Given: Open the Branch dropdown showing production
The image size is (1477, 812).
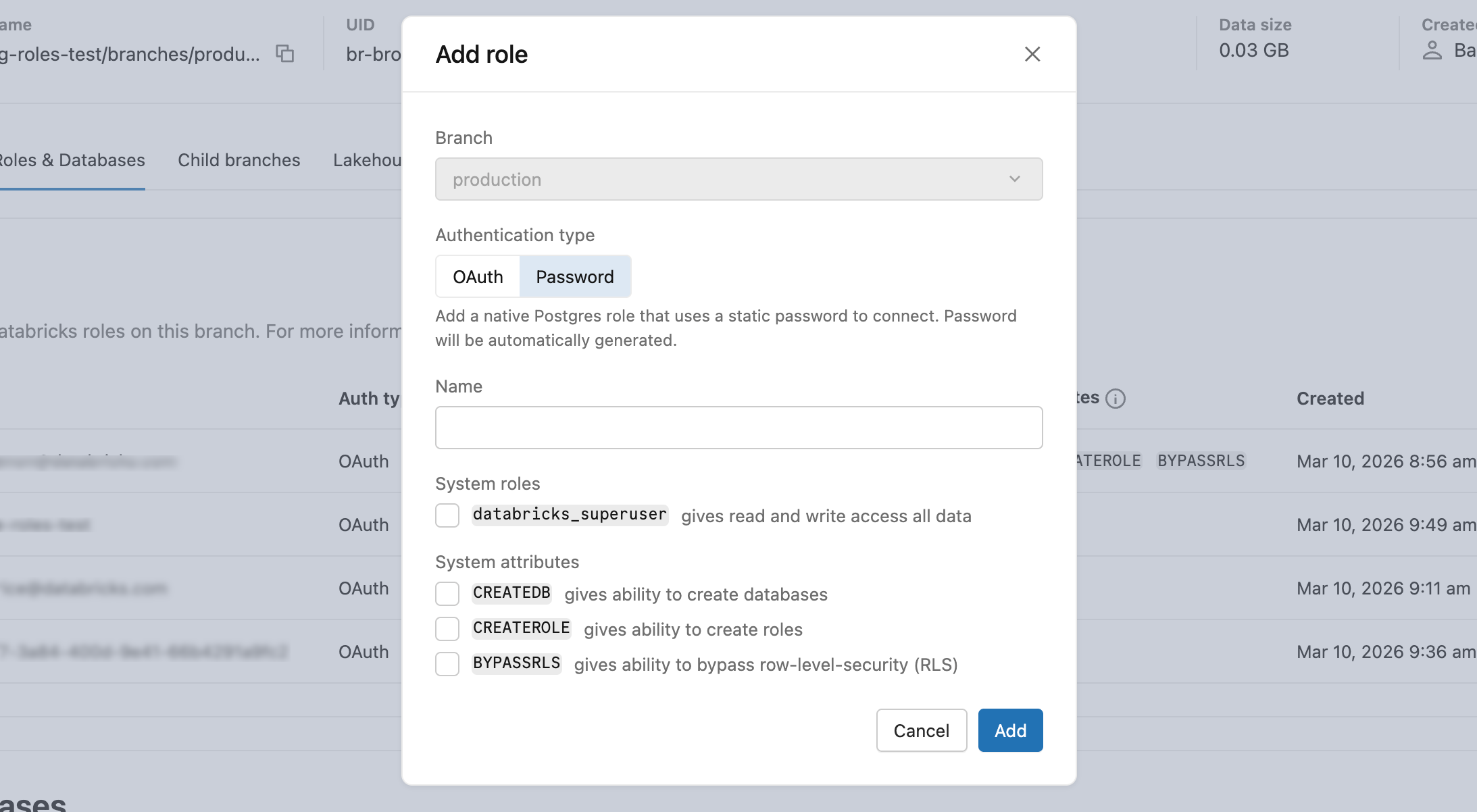Looking at the screenshot, I should (738, 179).
